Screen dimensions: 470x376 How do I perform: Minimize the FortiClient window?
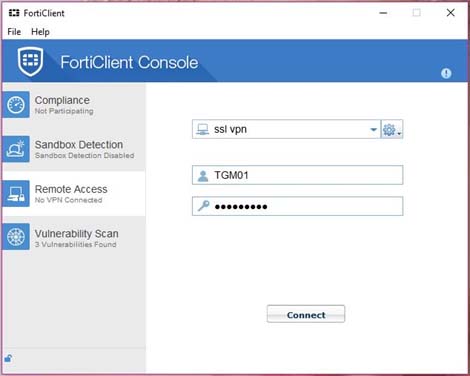tap(383, 13)
